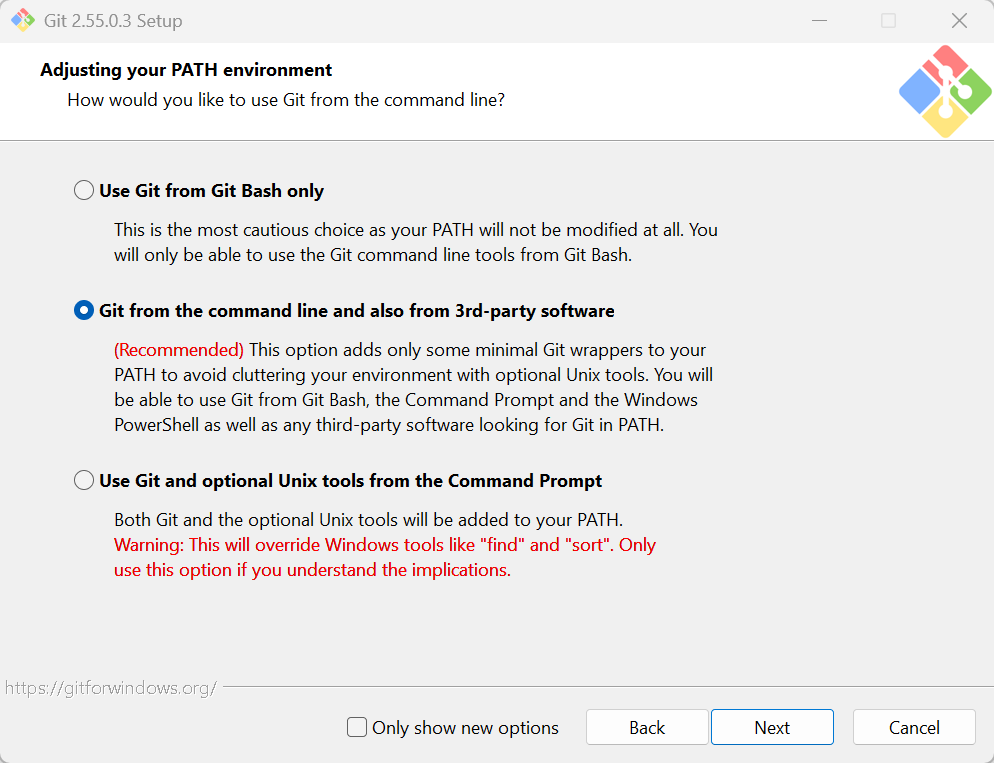The image size is (994, 763).
Task: Choose 'Git from the command line and 3rd-party software'
Action: pos(84,311)
